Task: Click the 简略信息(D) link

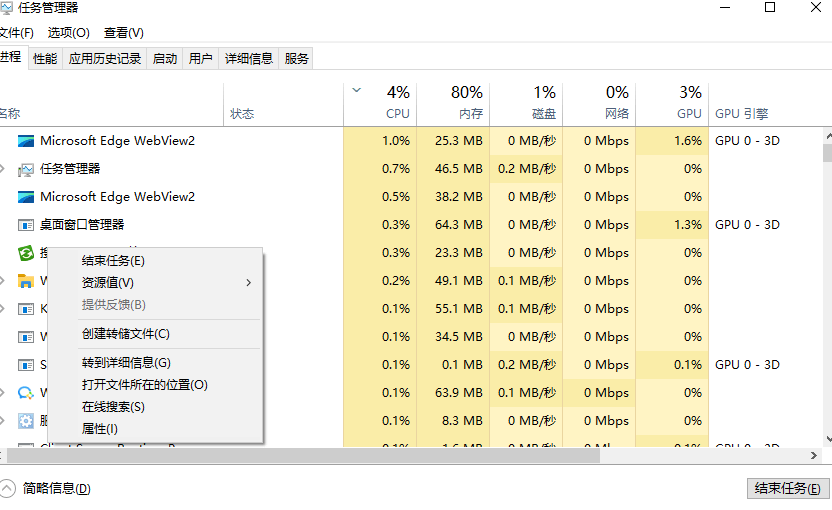Action: (x=57, y=489)
